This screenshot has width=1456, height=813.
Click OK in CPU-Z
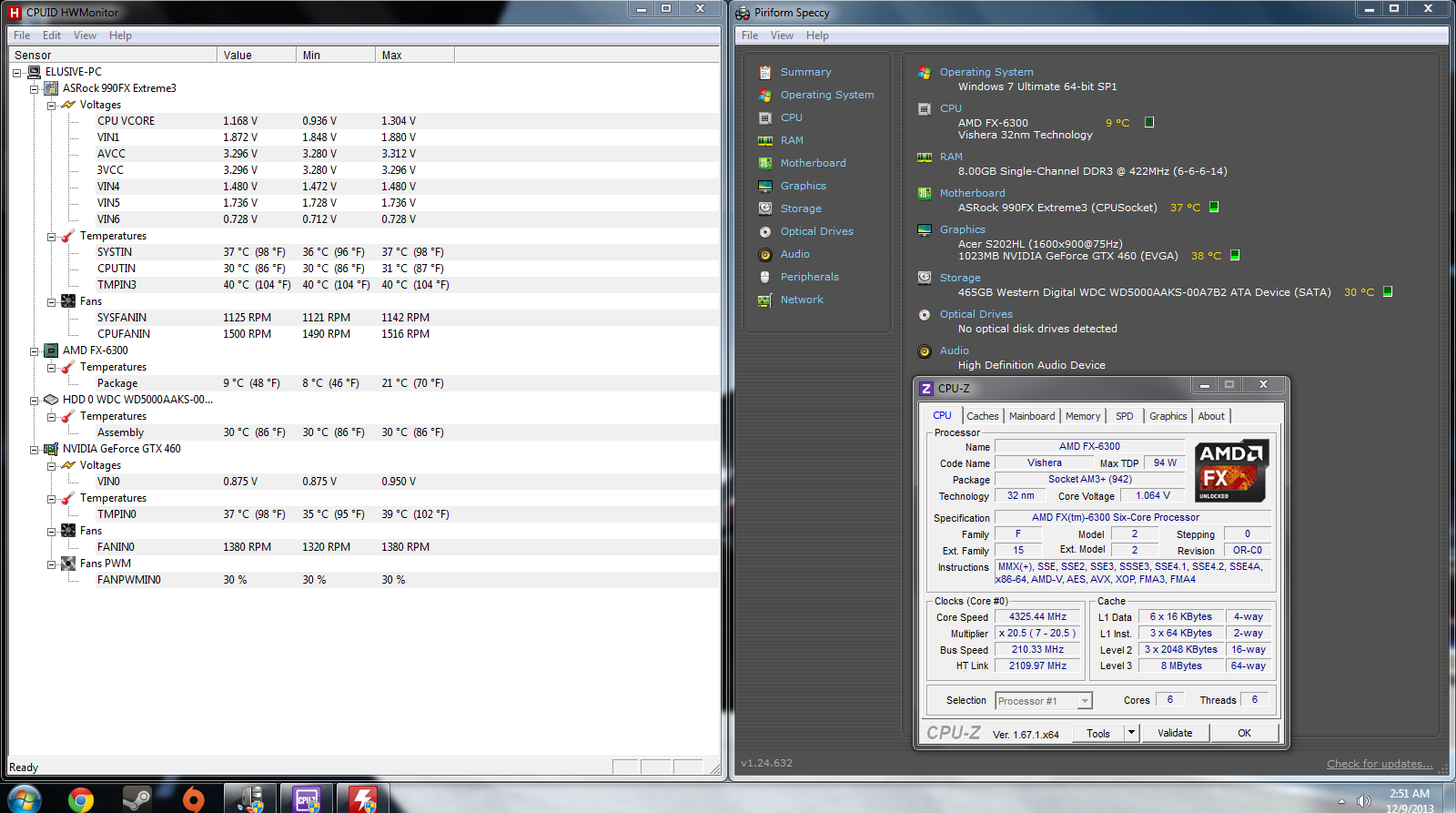1244,733
